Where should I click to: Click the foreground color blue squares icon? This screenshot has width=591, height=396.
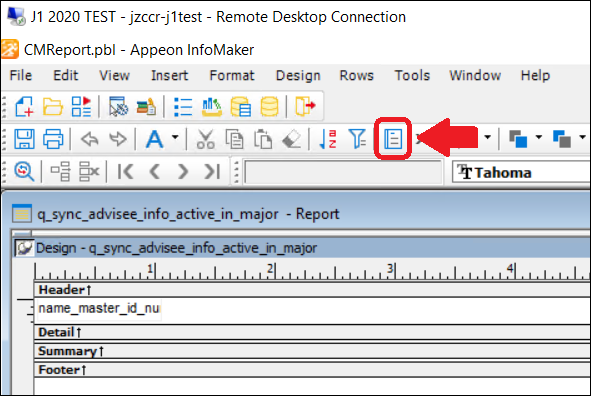518,139
